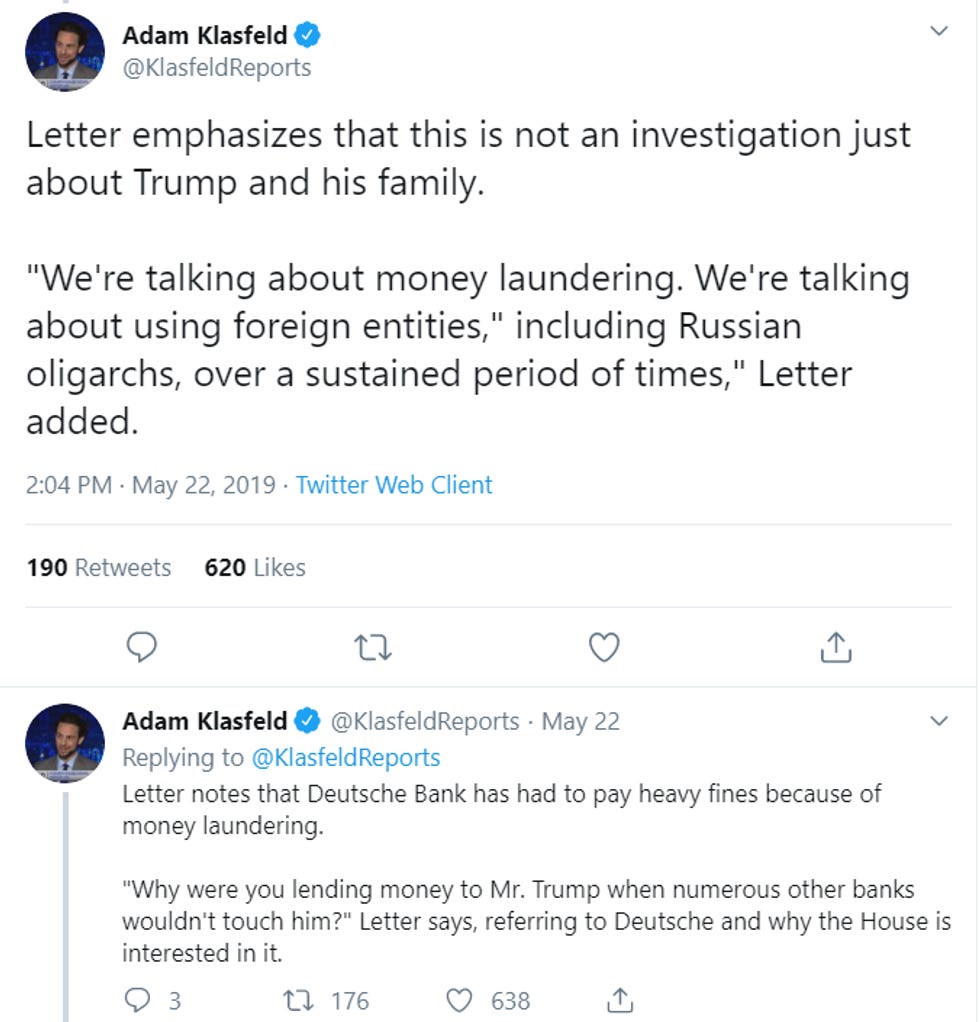The width and height of the screenshot is (980, 1022).
Task: Expand the reply tweet options chevron
Action: (939, 721)
